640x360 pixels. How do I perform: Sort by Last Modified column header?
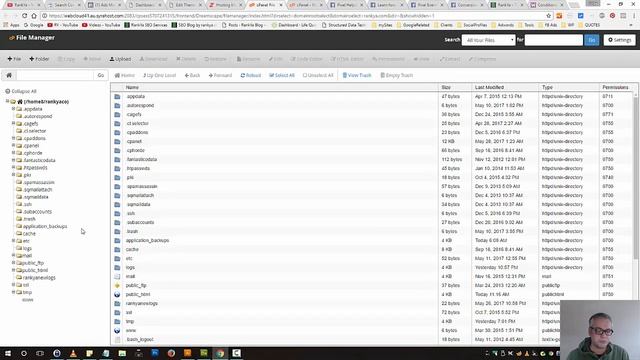click(489, 87)
